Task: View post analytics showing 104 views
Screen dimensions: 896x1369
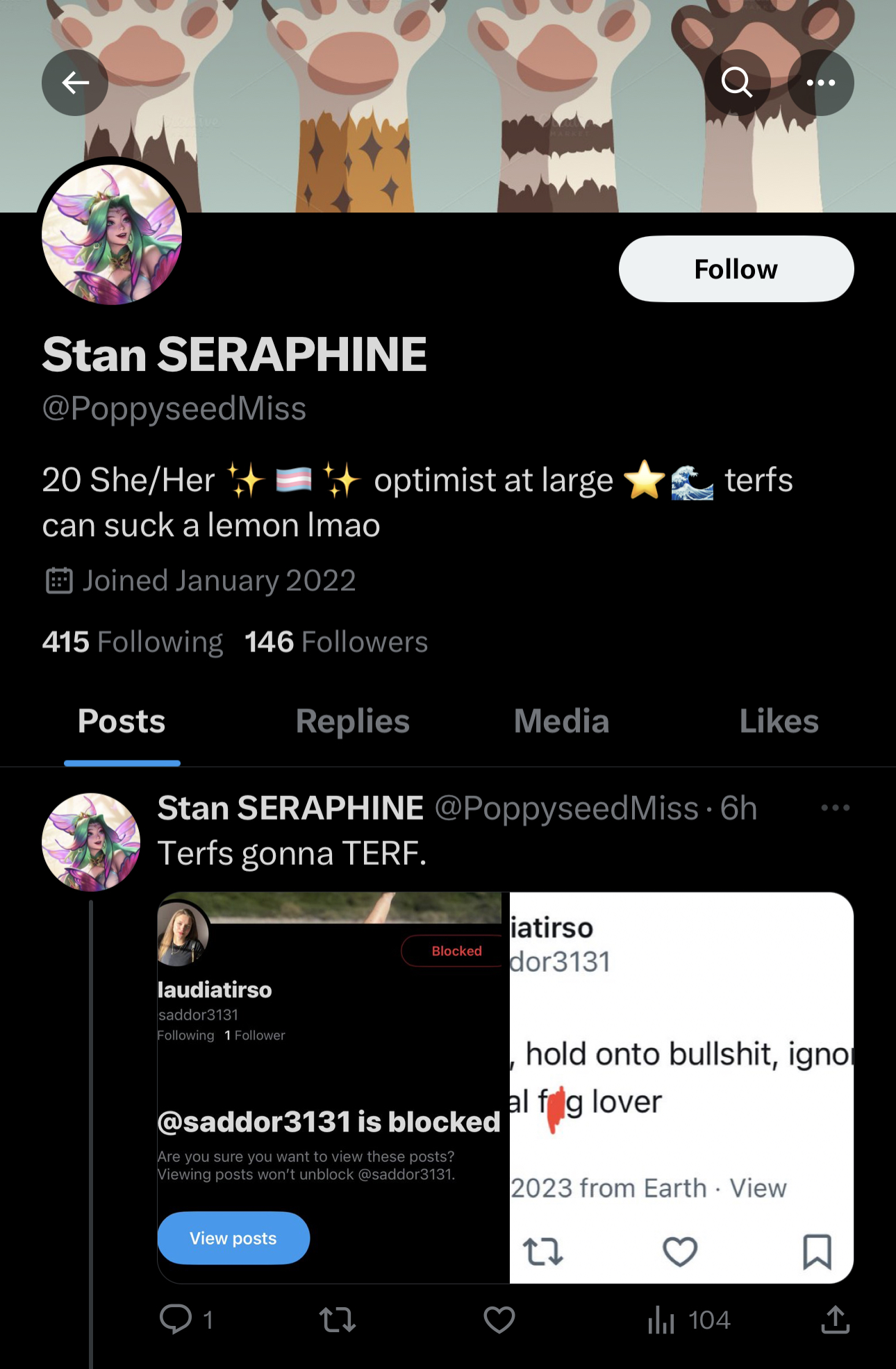Action: click(x=688, y=1319)
